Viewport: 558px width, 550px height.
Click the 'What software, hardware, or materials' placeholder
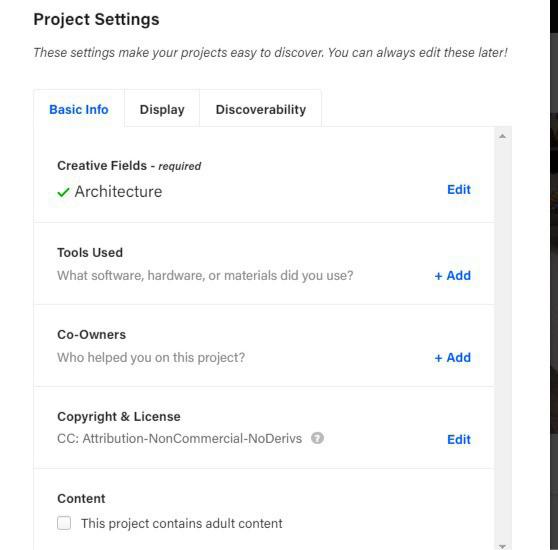click(205, 276)
